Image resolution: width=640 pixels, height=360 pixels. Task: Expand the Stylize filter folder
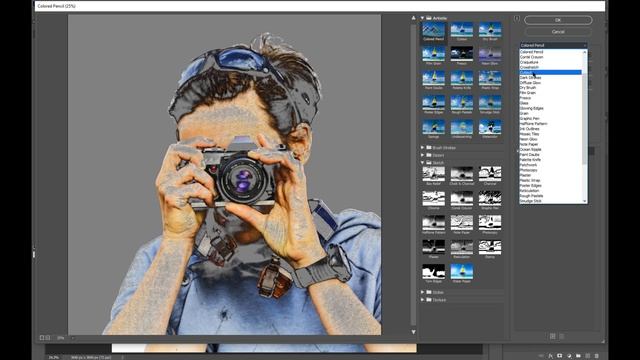[x=422, y=292]
